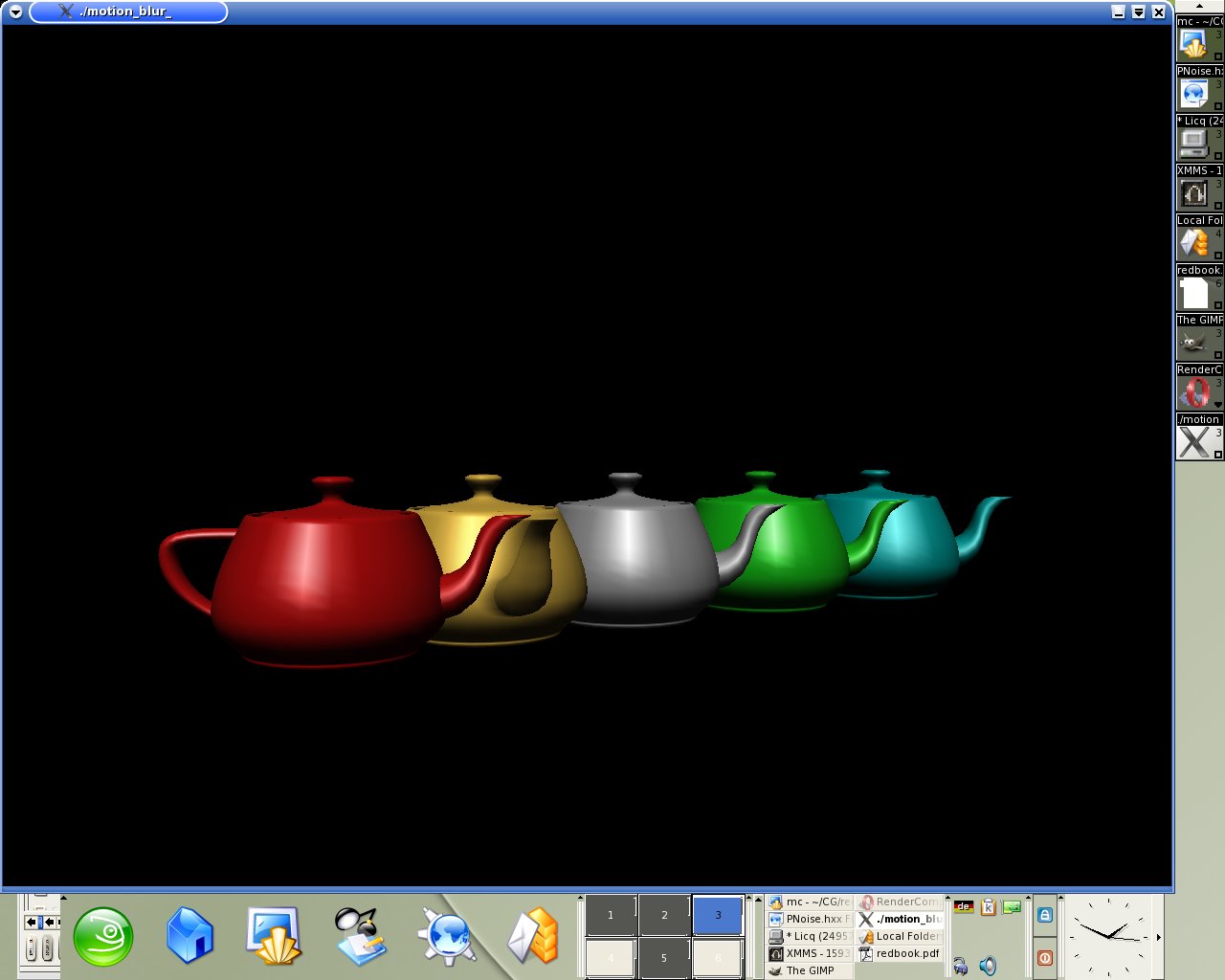1225x980 pixels.
Task: Activate the mc taskbar entry
Action: pos(810,902)
